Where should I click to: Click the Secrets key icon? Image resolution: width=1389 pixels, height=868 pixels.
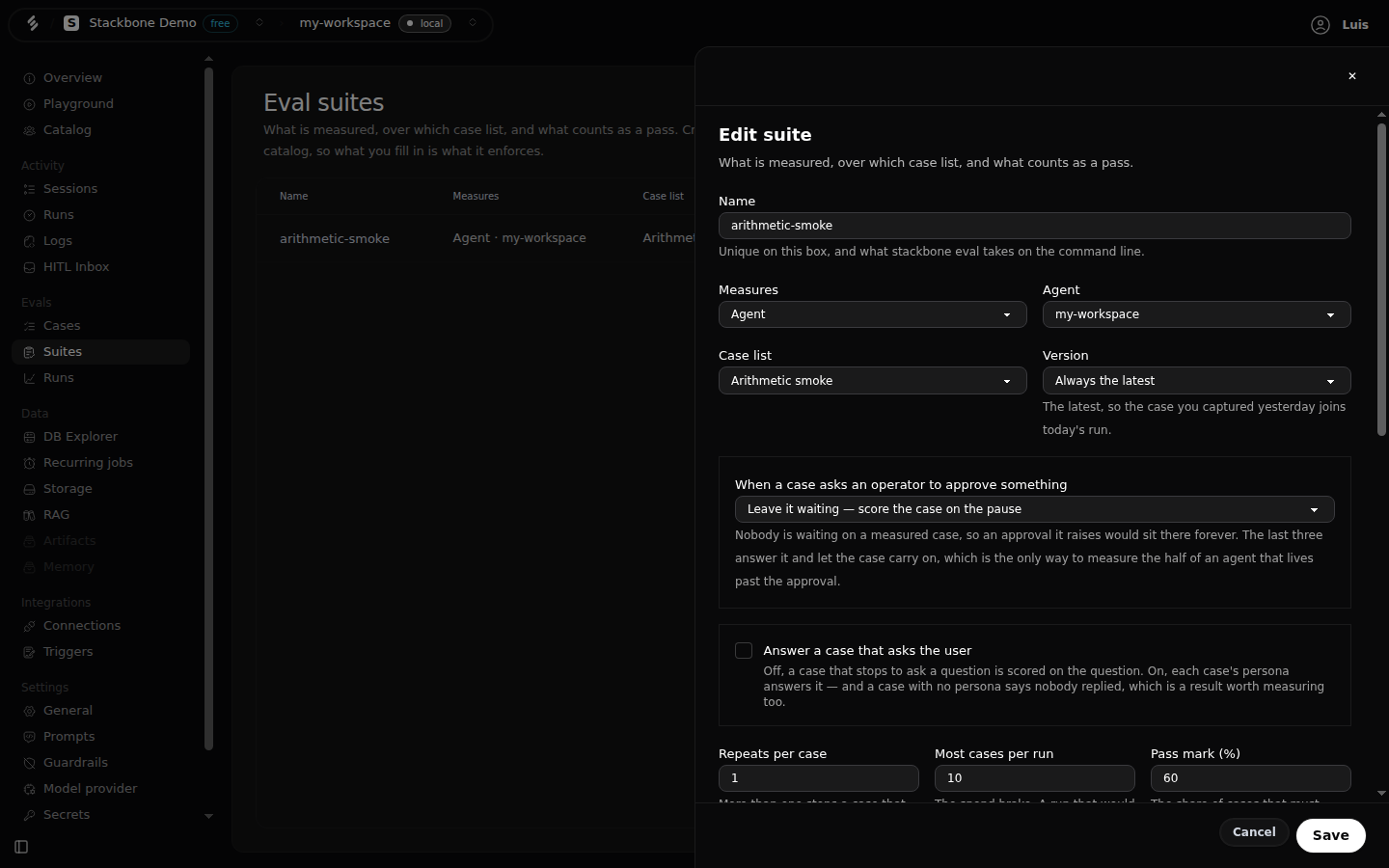29,815
